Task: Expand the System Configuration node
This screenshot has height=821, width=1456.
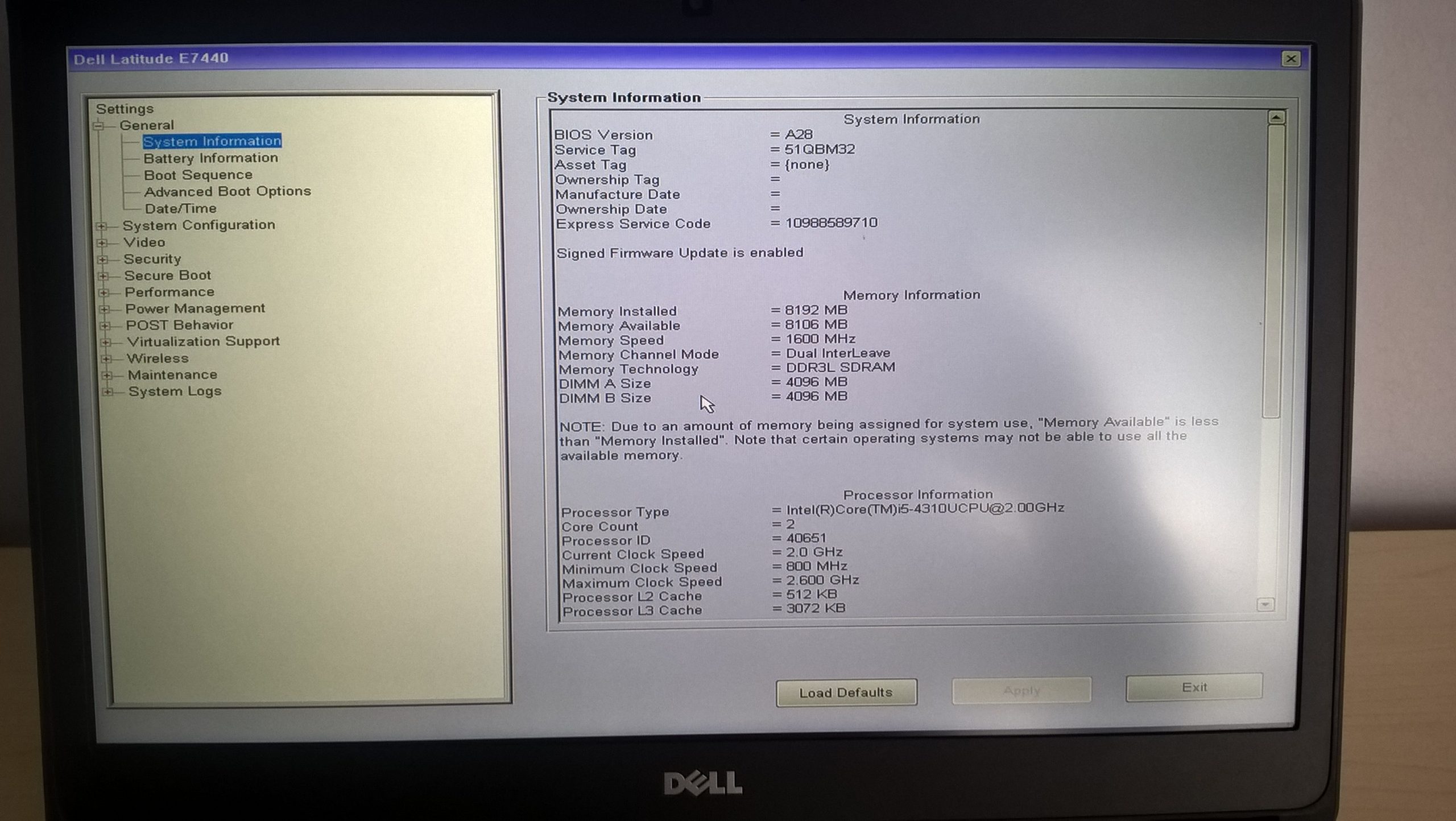Action: pyautogui.click(x=101, y=226)
